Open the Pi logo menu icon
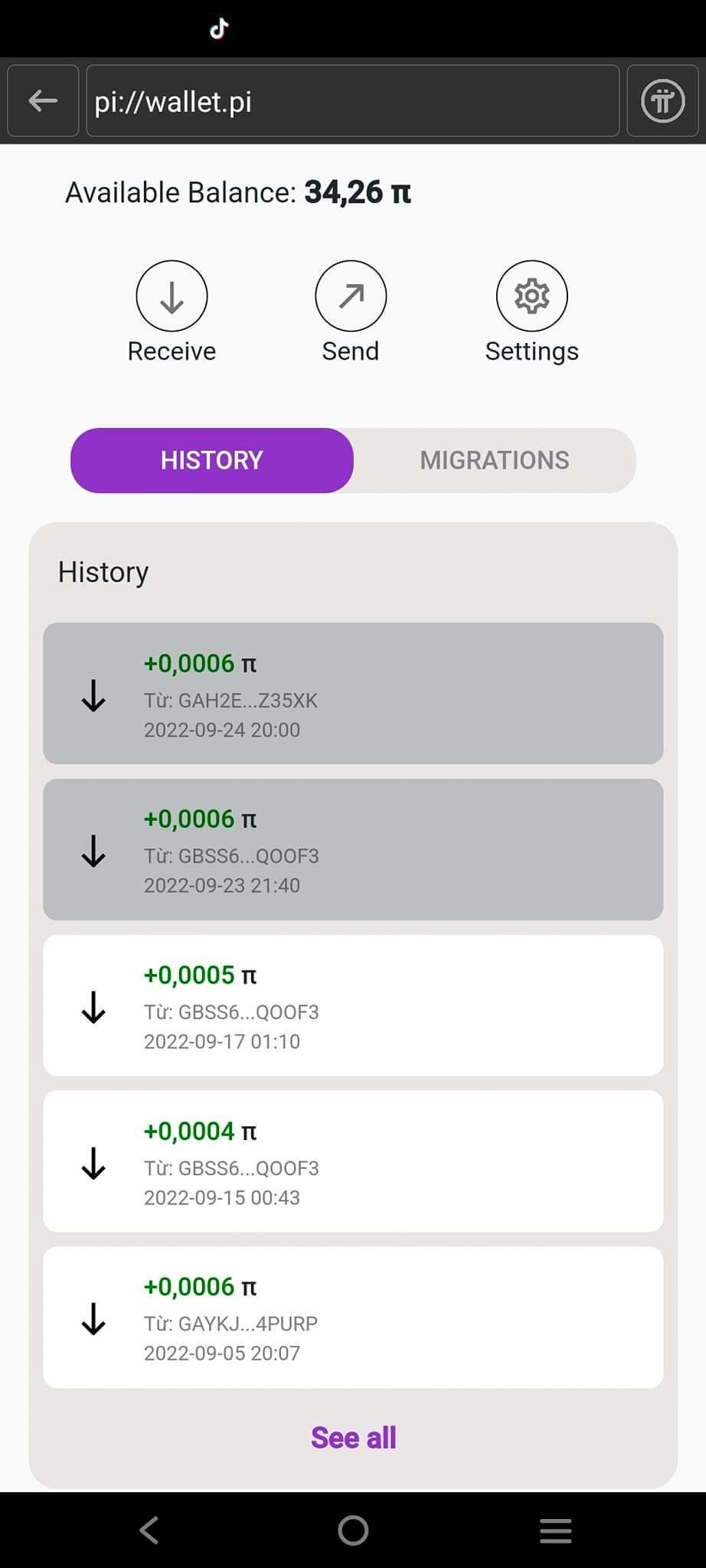 (x=662, y=100)
